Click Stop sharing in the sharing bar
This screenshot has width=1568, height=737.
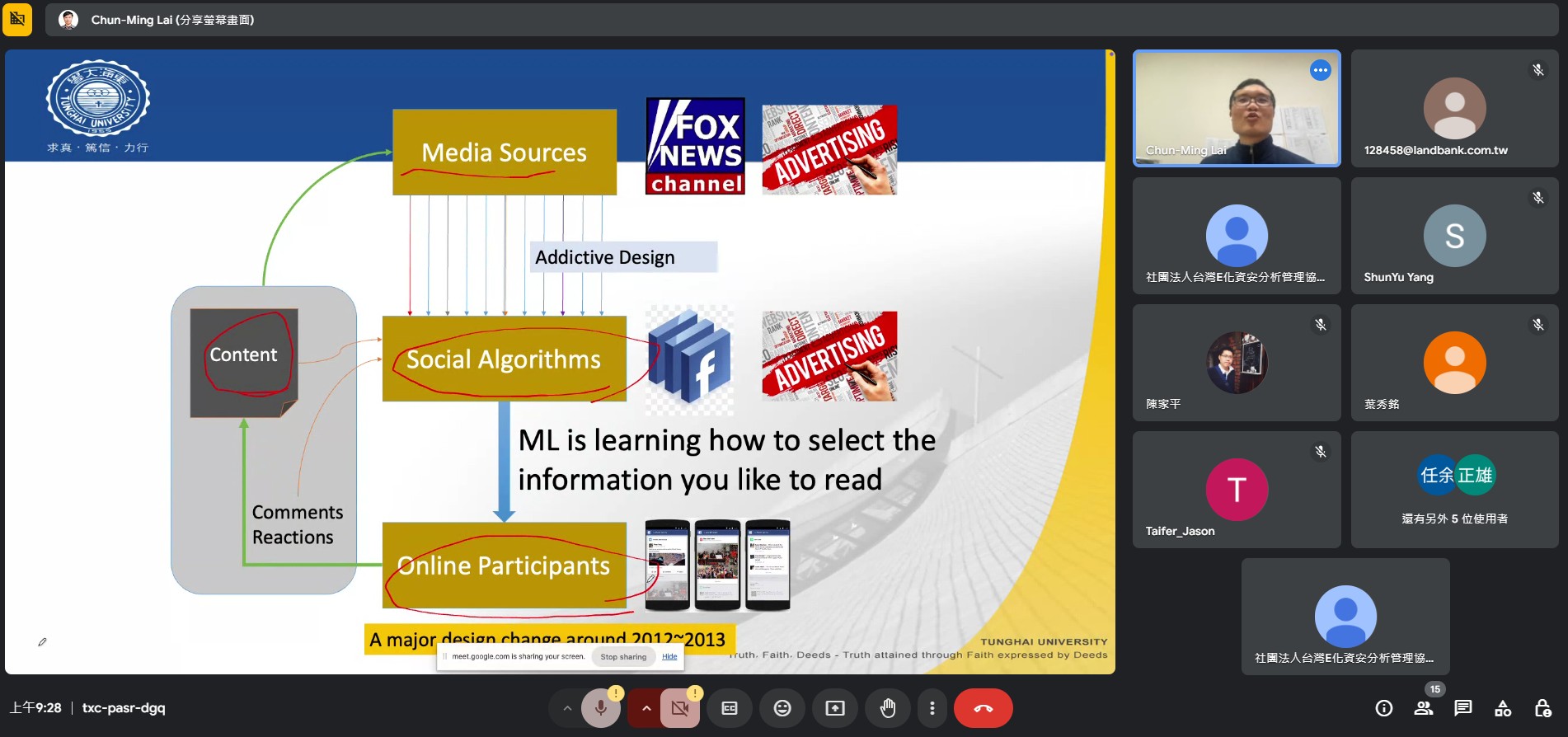pos(623,657)
